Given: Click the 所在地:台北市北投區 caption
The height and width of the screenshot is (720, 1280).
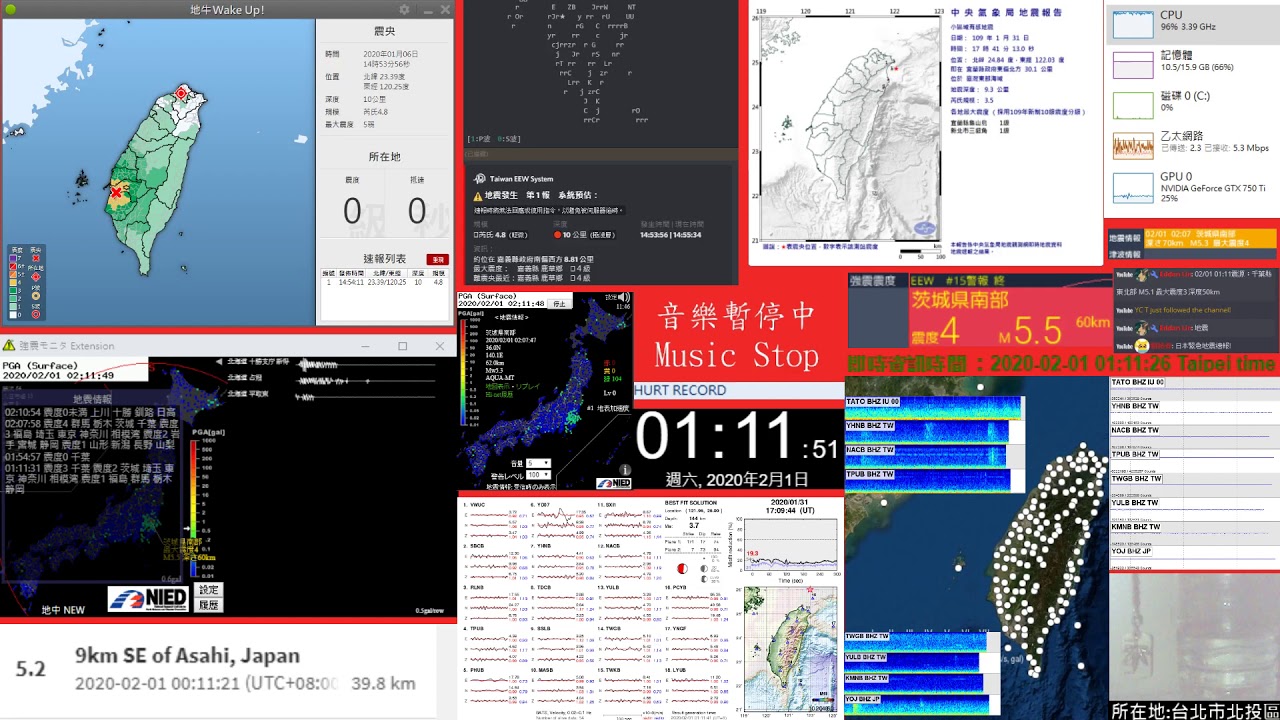Looking at the screenshot, I should pyautogui.click(x=1193, y=711).
